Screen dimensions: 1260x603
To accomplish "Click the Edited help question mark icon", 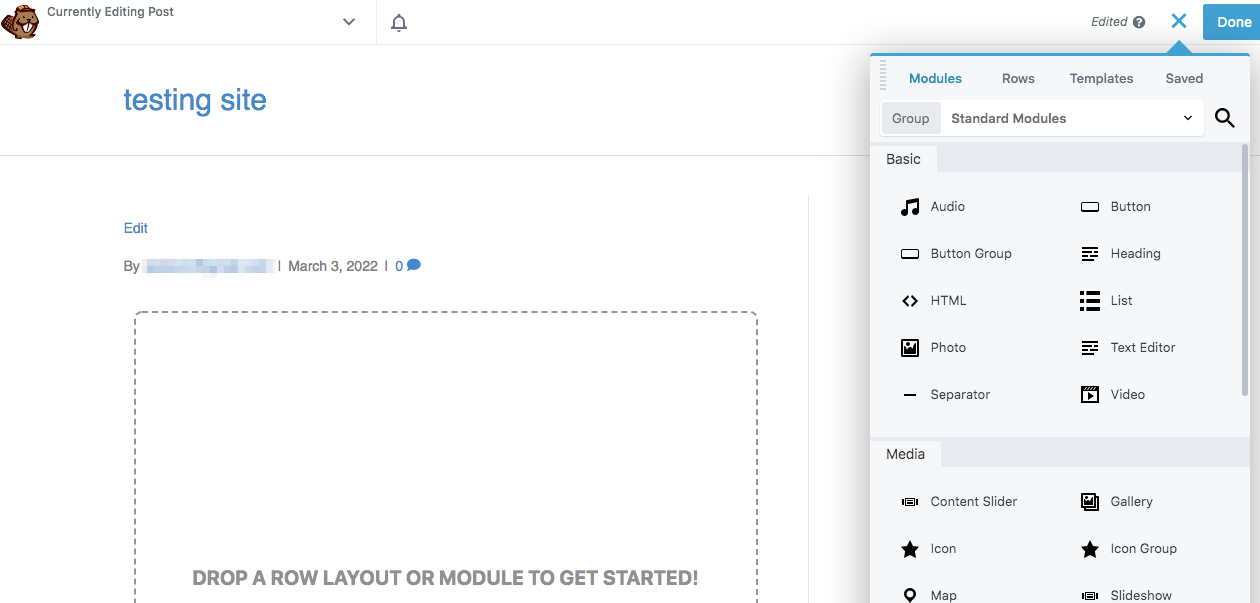I will [x=1139, y=22].
